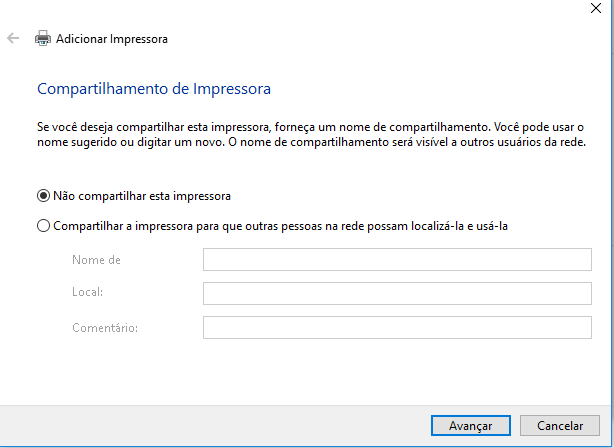Click the gray footer bar left of Avançar
The width and height of the screenshot is (614, 448).
[x=200, y=425]
